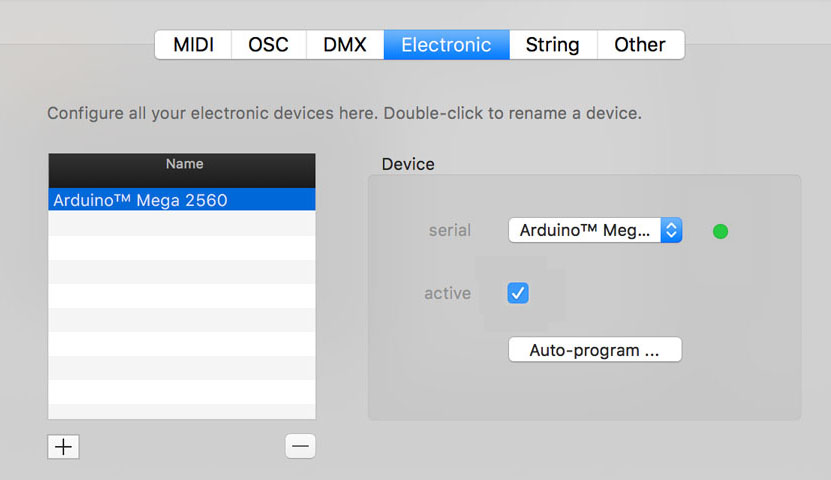Switch to the MIDI tab
831x480 pixels.
tap(193, 45)
